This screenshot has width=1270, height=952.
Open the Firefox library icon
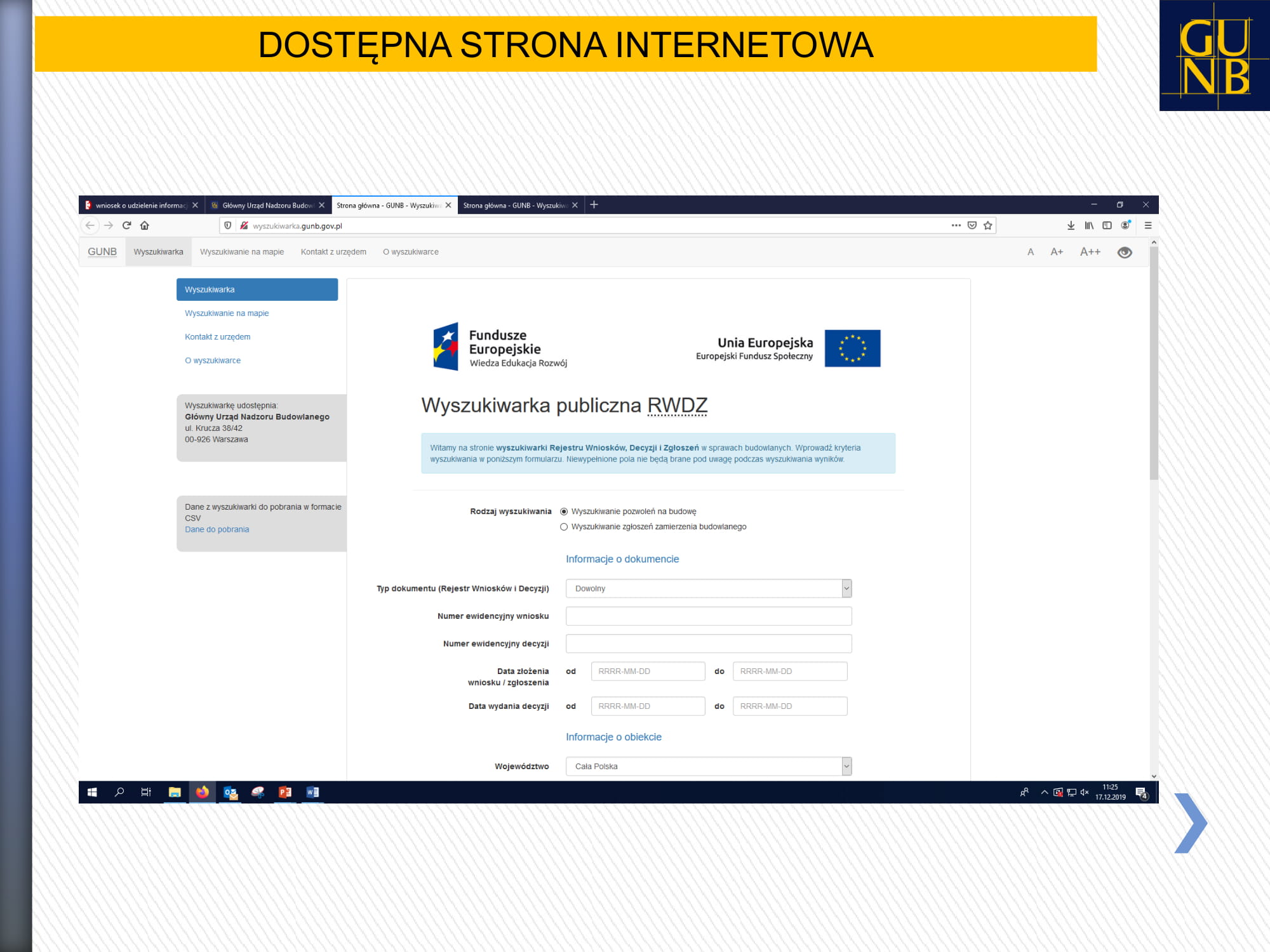pyautogui.click(x=1089, y=225)
